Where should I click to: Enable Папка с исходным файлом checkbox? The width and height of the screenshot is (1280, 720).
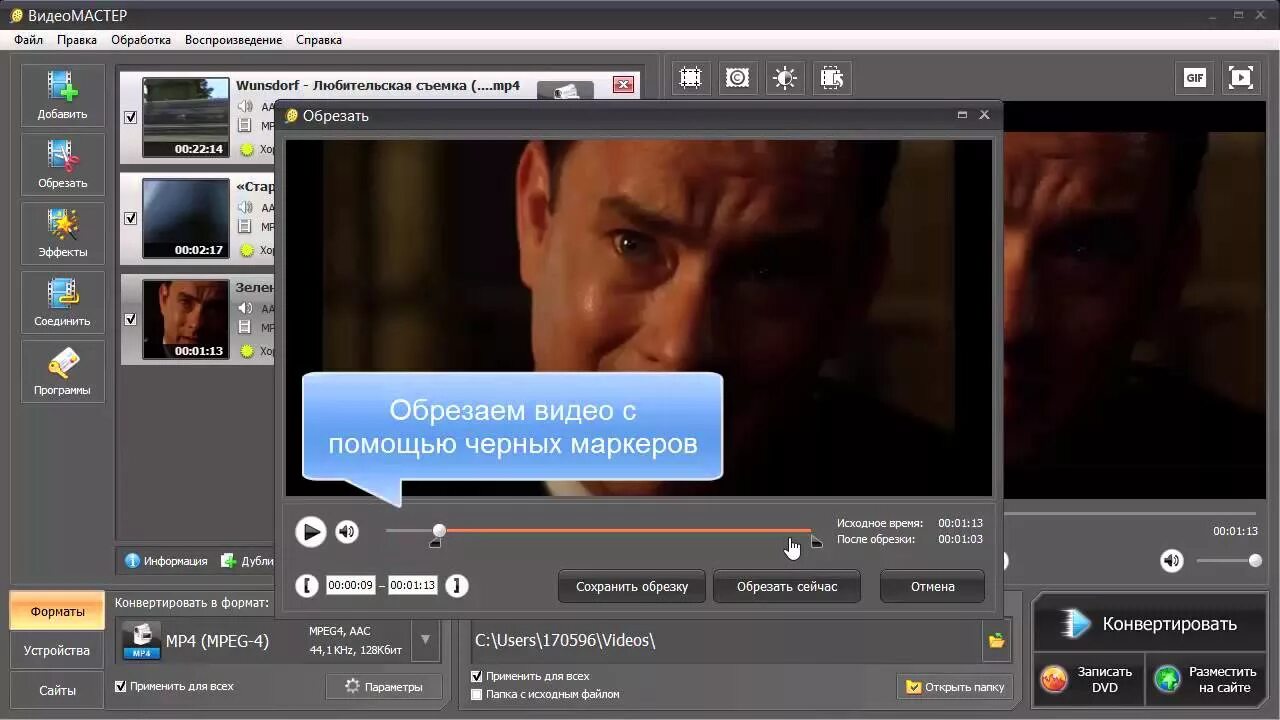point(477,694)
